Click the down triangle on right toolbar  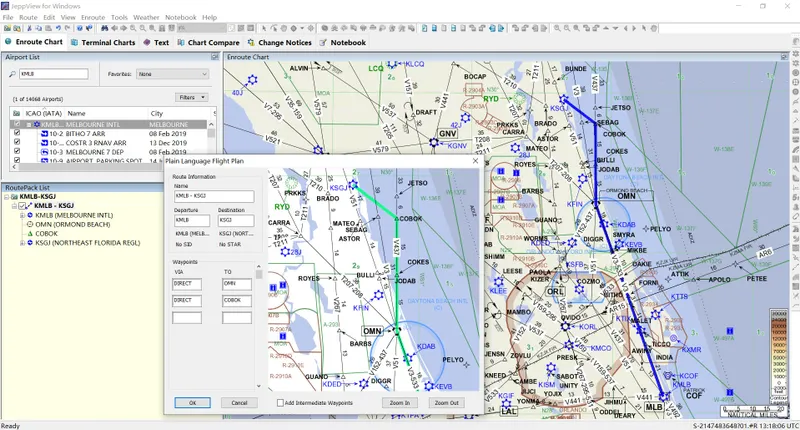click(x=615, y=28)
